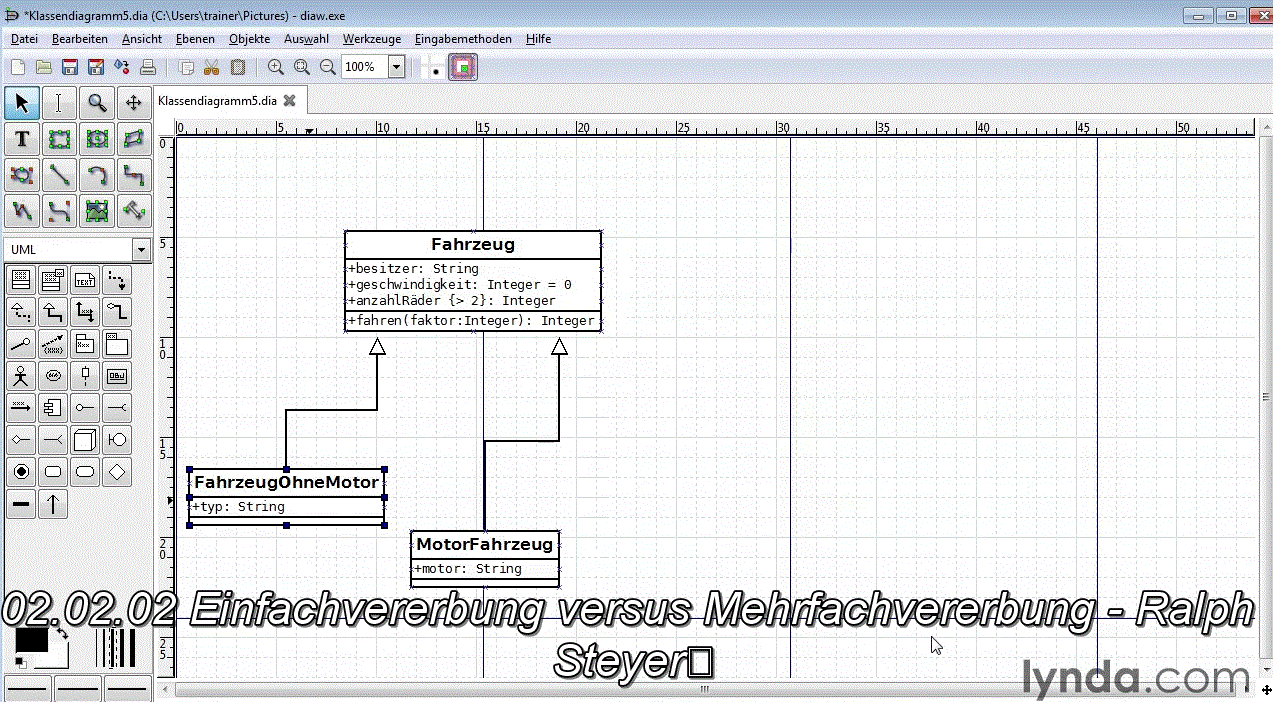Export the diagram using export icon
This screenshot has height=702, width=1273.
(122, 67)
